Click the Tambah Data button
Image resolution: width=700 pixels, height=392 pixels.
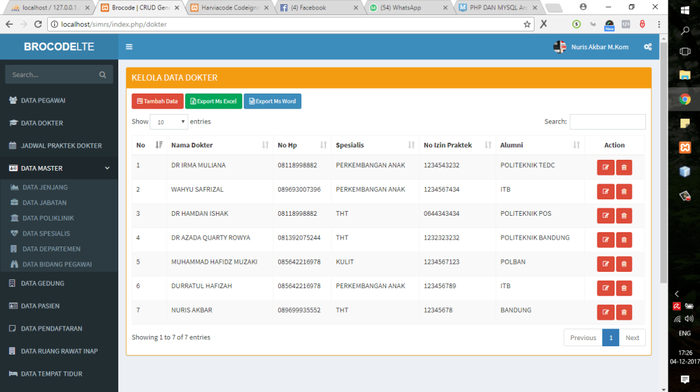(x=157, y=101)
